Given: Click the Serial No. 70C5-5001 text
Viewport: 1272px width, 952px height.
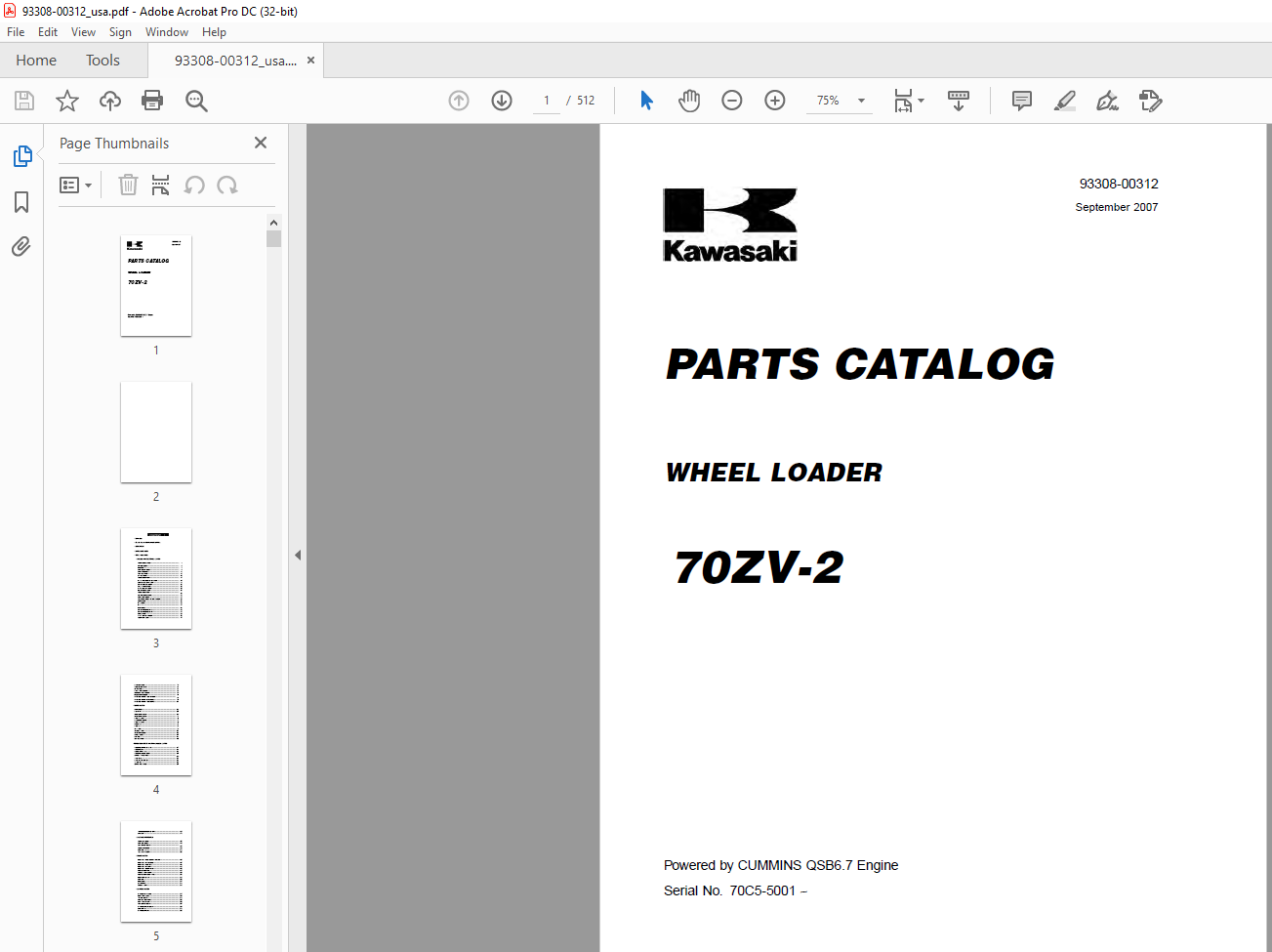Looking at the screenshot, I should (x=735, y=890).
